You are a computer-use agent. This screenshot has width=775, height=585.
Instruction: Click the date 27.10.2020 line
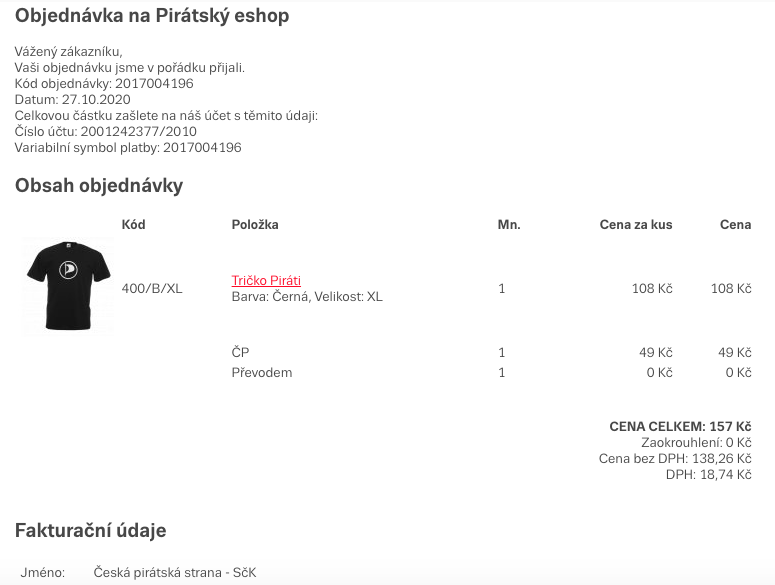coord(72,99)
